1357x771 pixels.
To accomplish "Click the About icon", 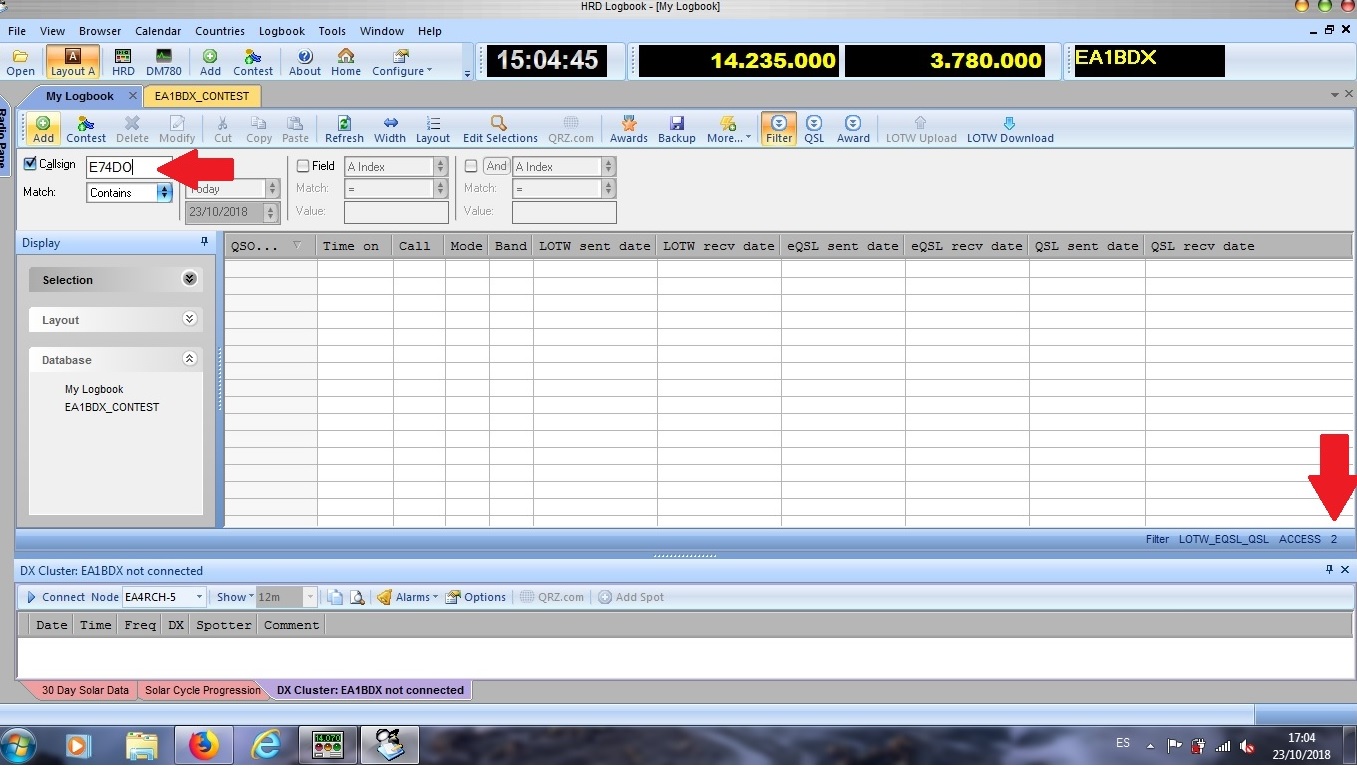I will tap(305, 62).
